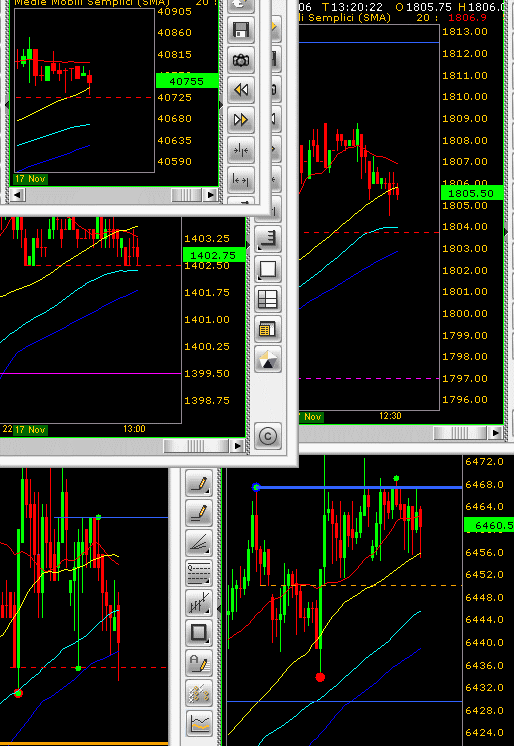Click the expand horizontal scale icon

241,180
